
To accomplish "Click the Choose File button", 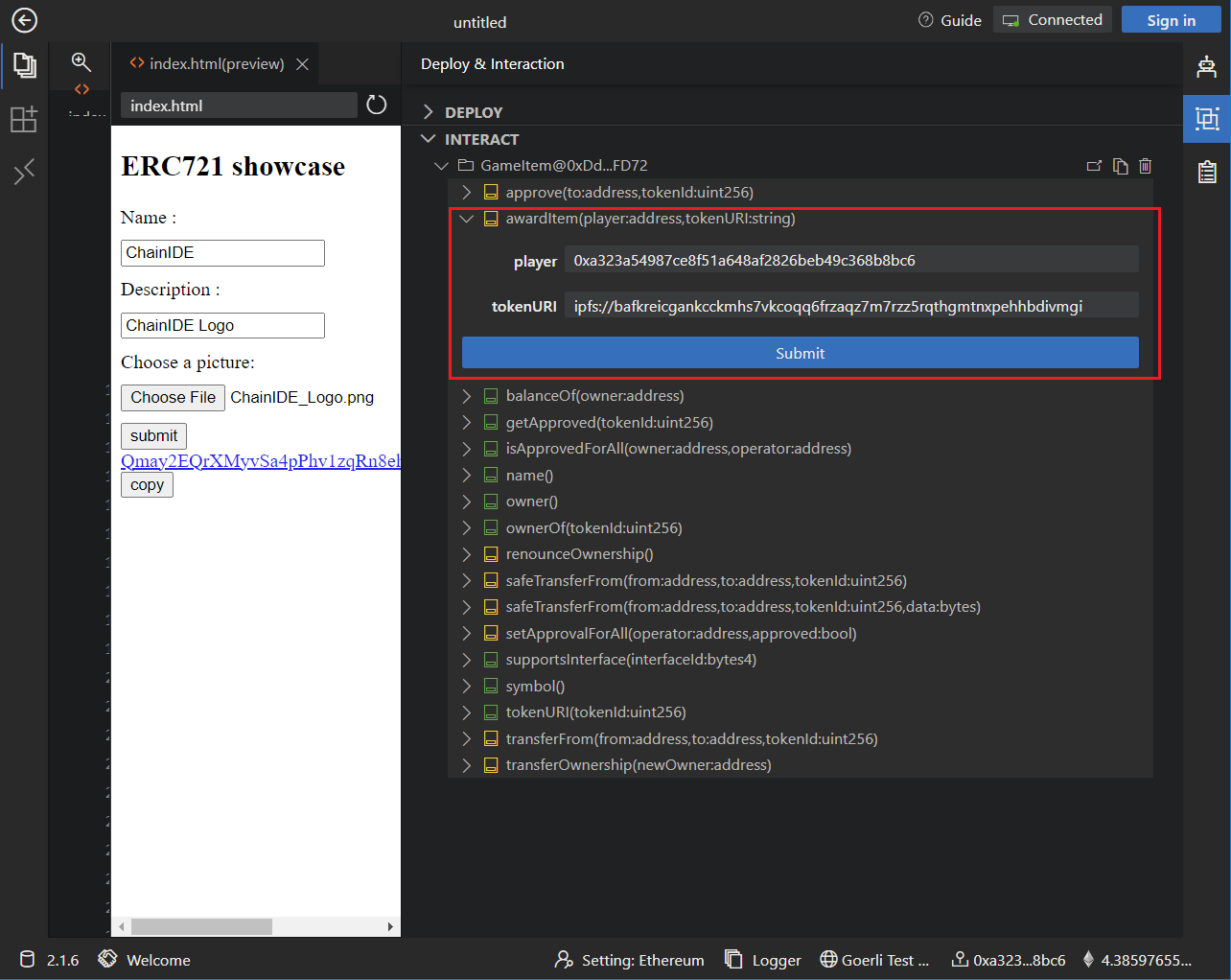I will click(x=173, y=397).
